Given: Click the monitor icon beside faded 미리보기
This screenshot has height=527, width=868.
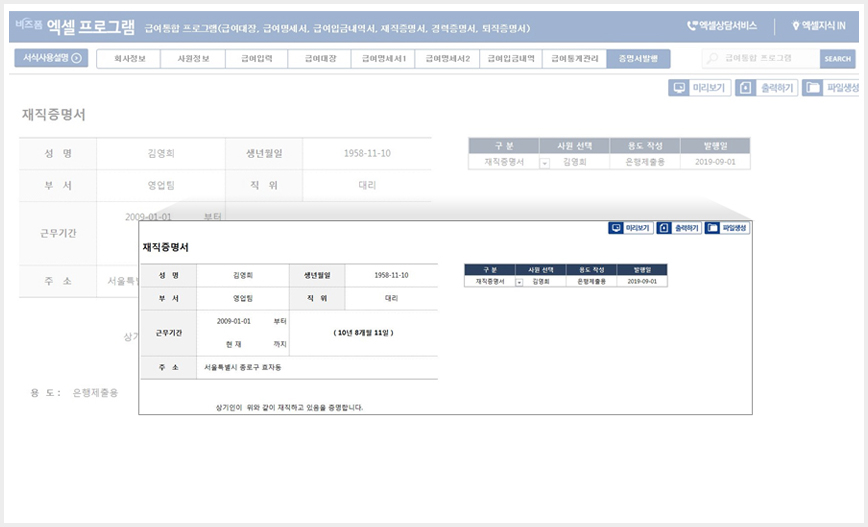Looking at the screenshot, I should click(679, 88).
